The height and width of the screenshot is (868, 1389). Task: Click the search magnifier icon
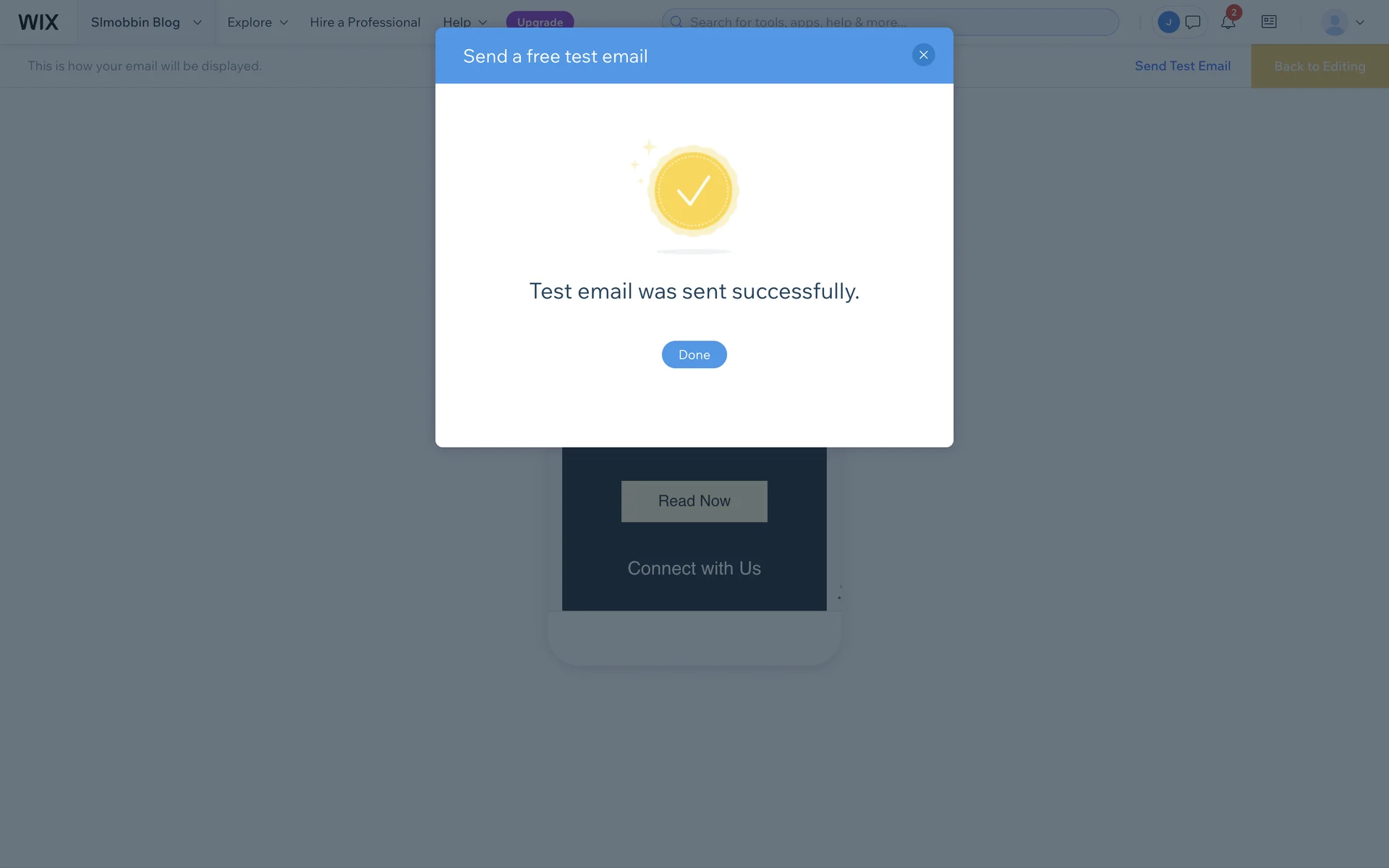pyautogui.click(x=676, y=22)
